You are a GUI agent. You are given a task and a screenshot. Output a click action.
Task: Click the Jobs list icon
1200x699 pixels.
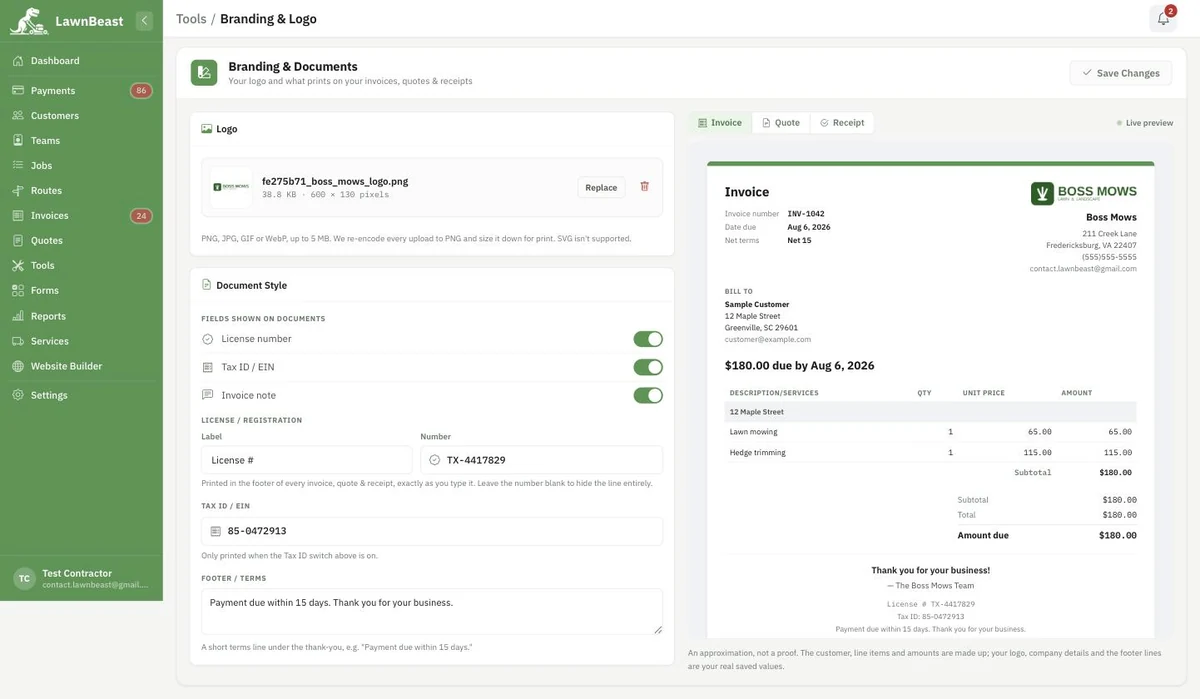(x=18, y=166)
